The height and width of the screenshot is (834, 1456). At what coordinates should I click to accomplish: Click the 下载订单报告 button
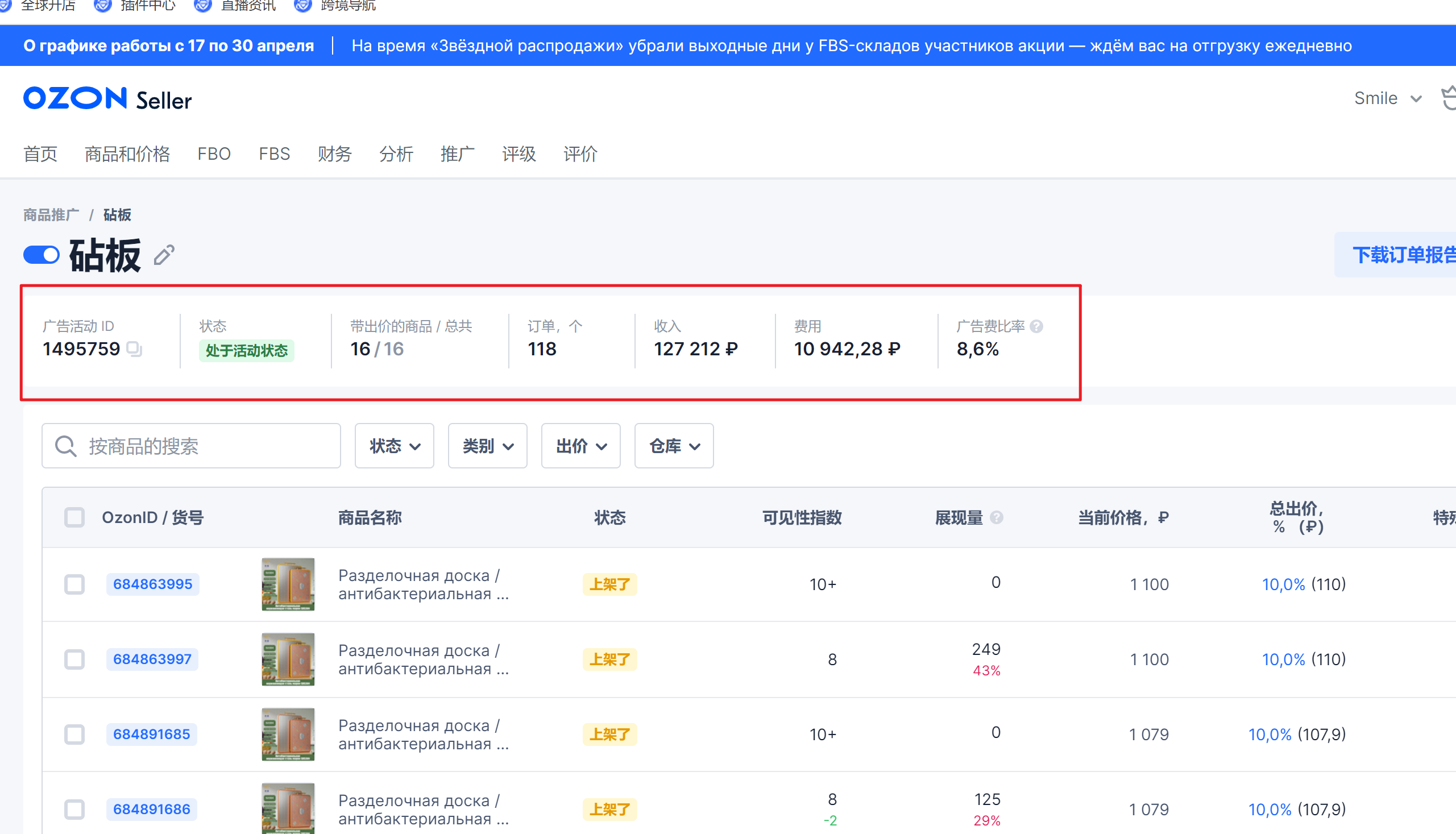click(x=1403, y=255)
